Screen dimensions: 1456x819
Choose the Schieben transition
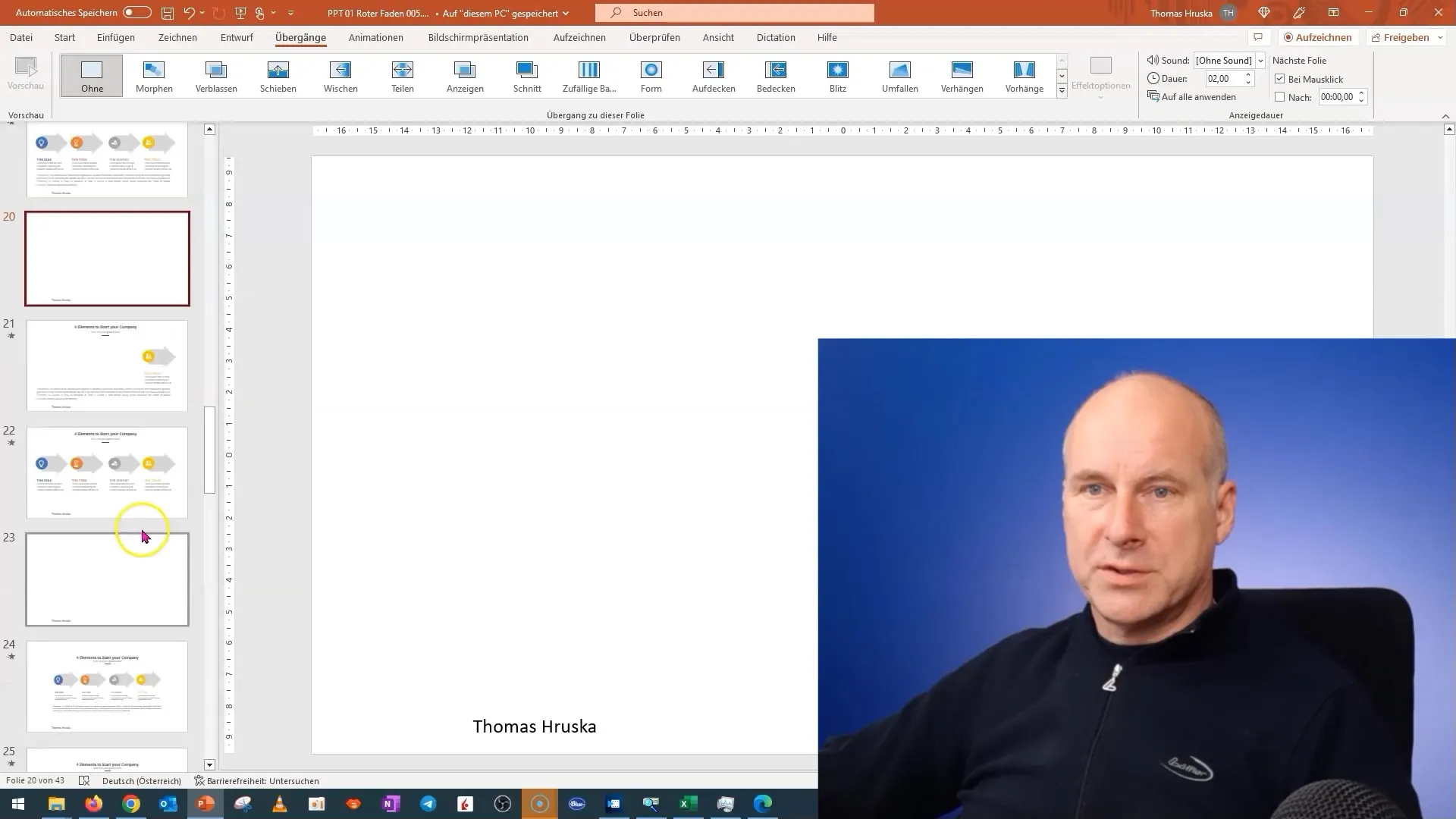click(278, 76)
